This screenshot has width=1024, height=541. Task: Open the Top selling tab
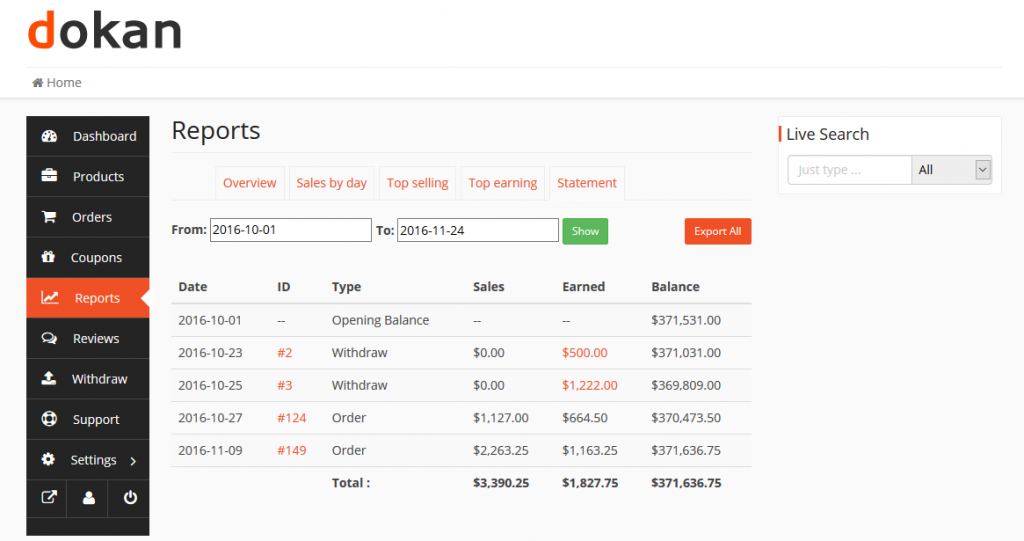(417, 183)
